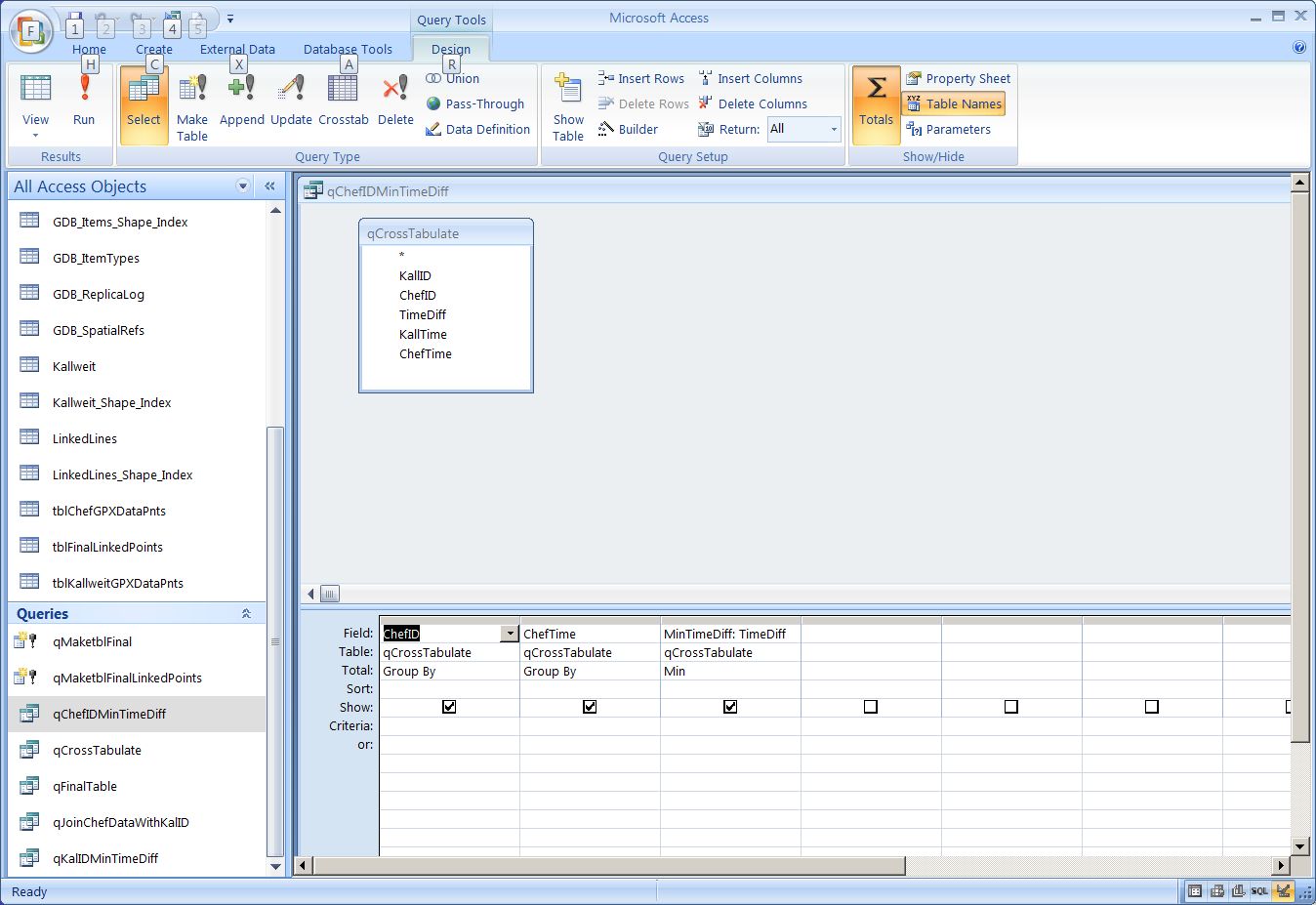Click the Union query button
This screenshot has height=905, width=1316.
tap(453, 78)
